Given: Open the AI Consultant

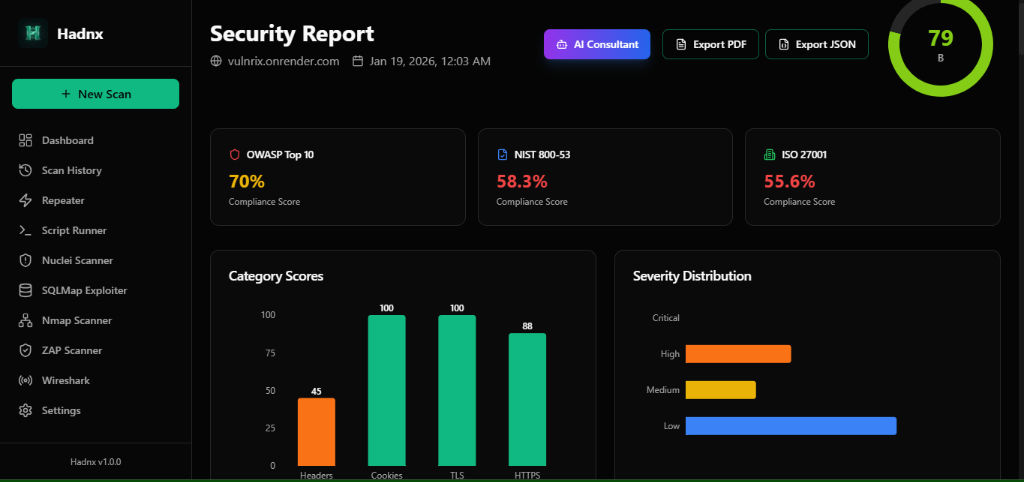Looking at the screenshot, I should point(597,45).
